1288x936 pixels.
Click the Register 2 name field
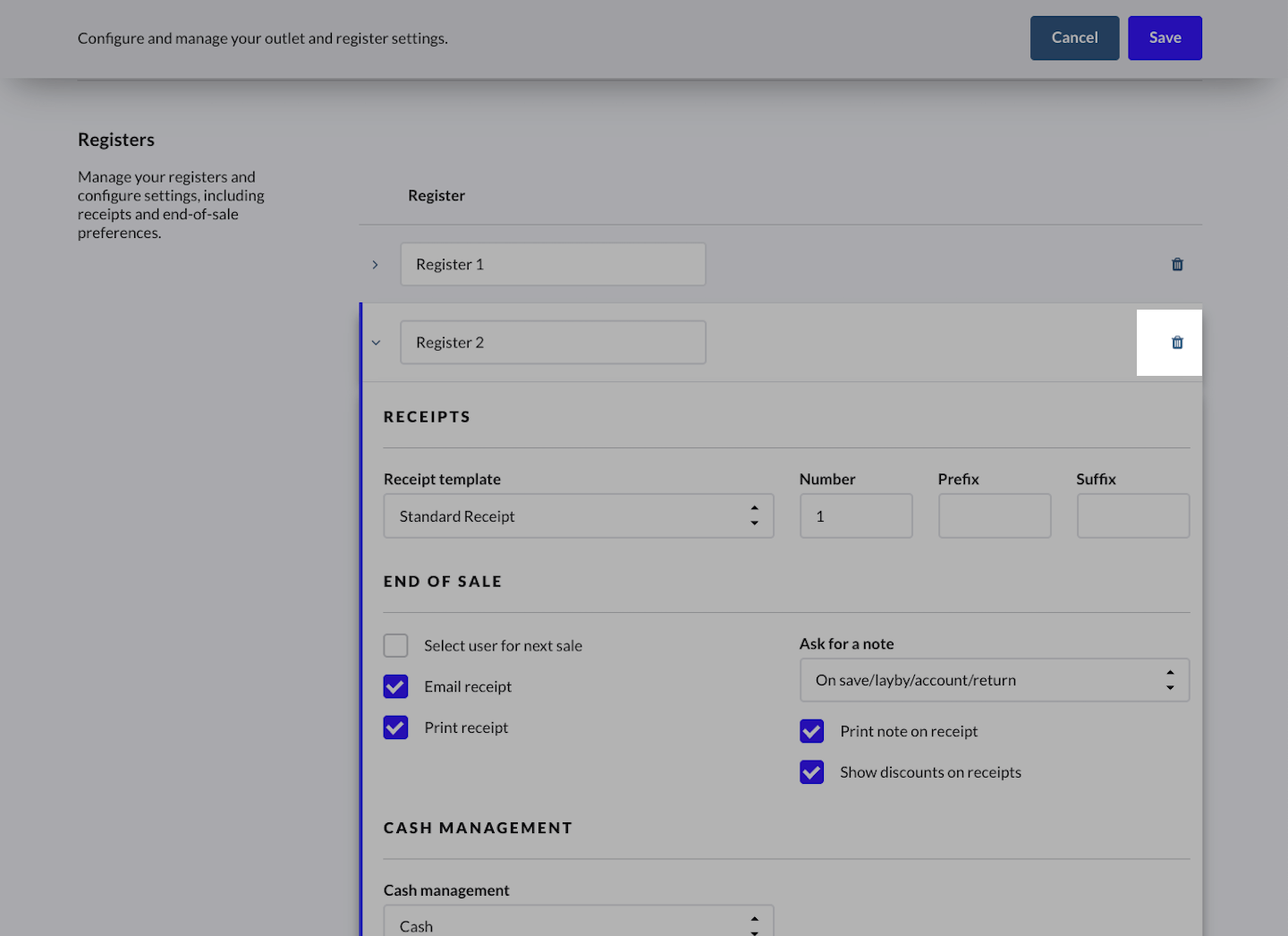point(553,342)
